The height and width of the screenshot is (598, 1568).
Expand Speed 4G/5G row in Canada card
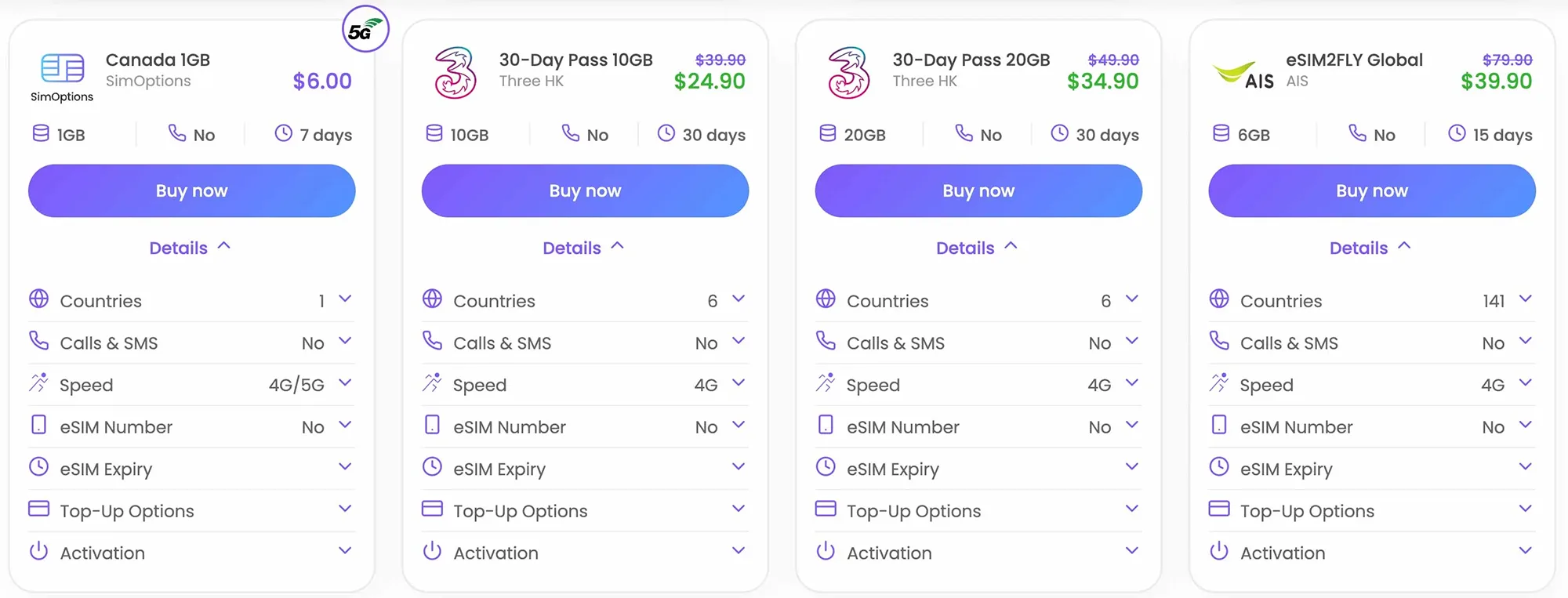pyautogui.click(x=192, y=384)
